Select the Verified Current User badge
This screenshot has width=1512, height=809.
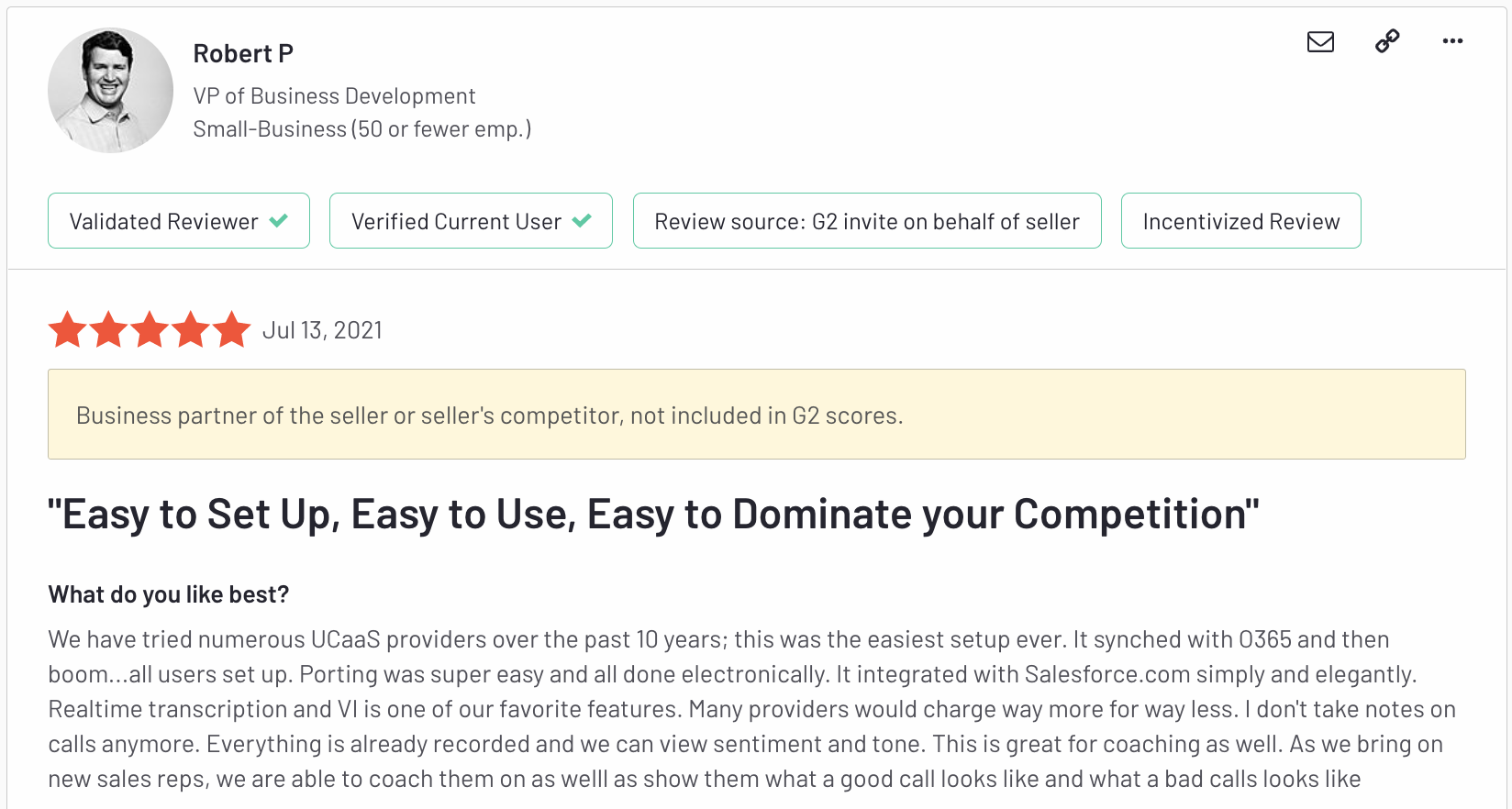[x=471, y=221]
